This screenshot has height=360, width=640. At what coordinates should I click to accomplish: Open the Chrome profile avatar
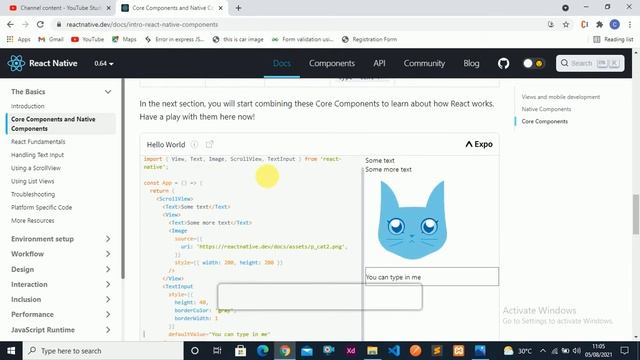[615, 24]
